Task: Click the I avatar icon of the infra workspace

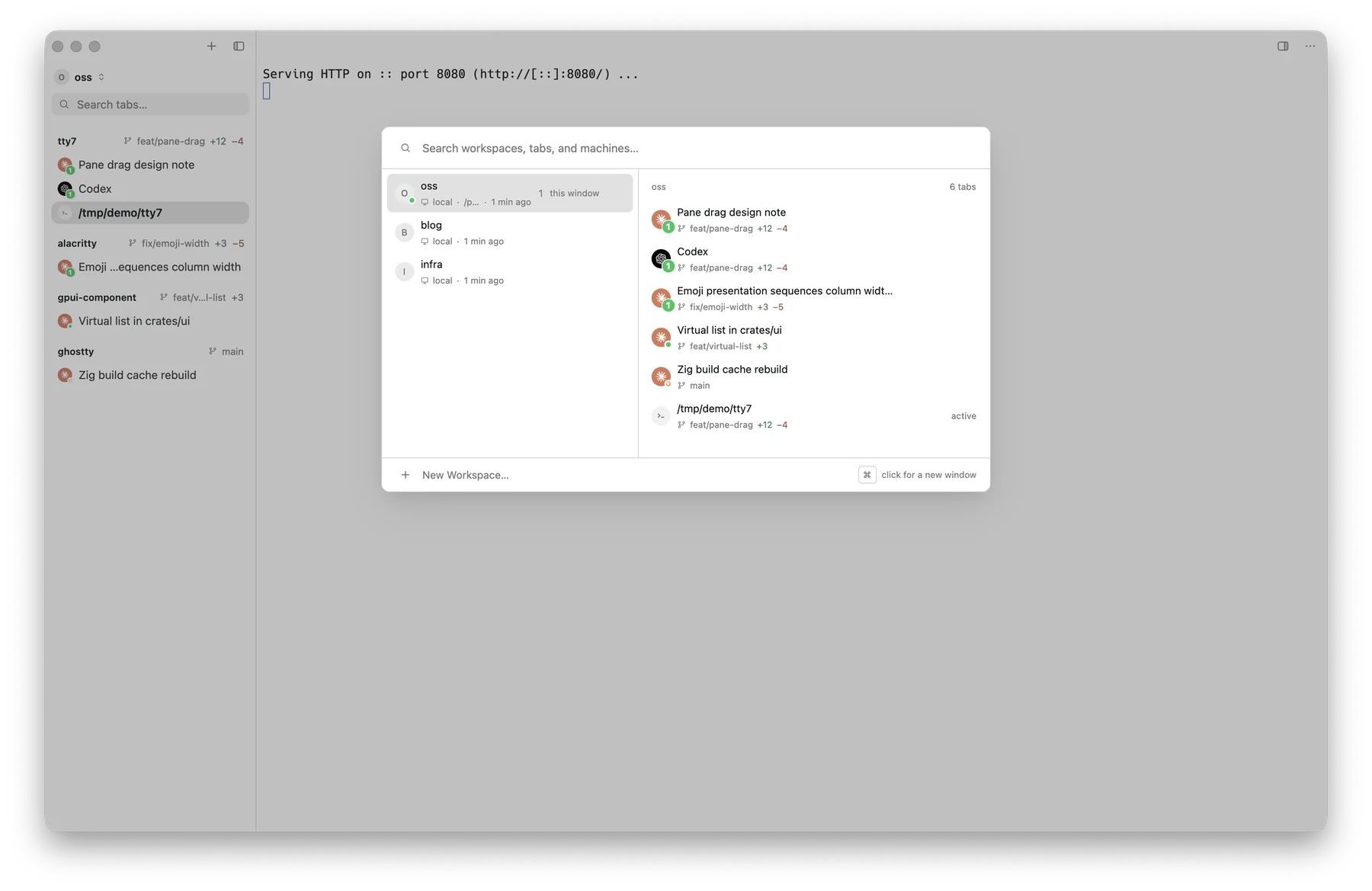Action: point(404,272)
